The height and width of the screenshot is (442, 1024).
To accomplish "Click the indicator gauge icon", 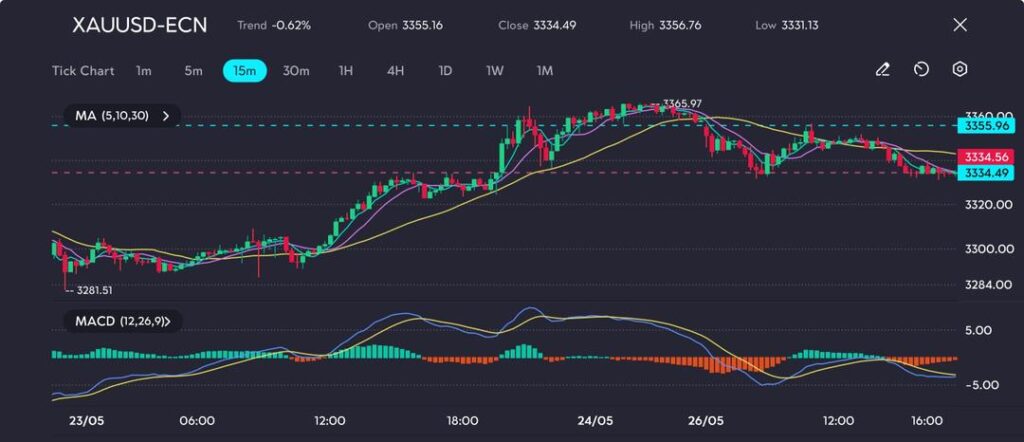I will pos(921,70).
